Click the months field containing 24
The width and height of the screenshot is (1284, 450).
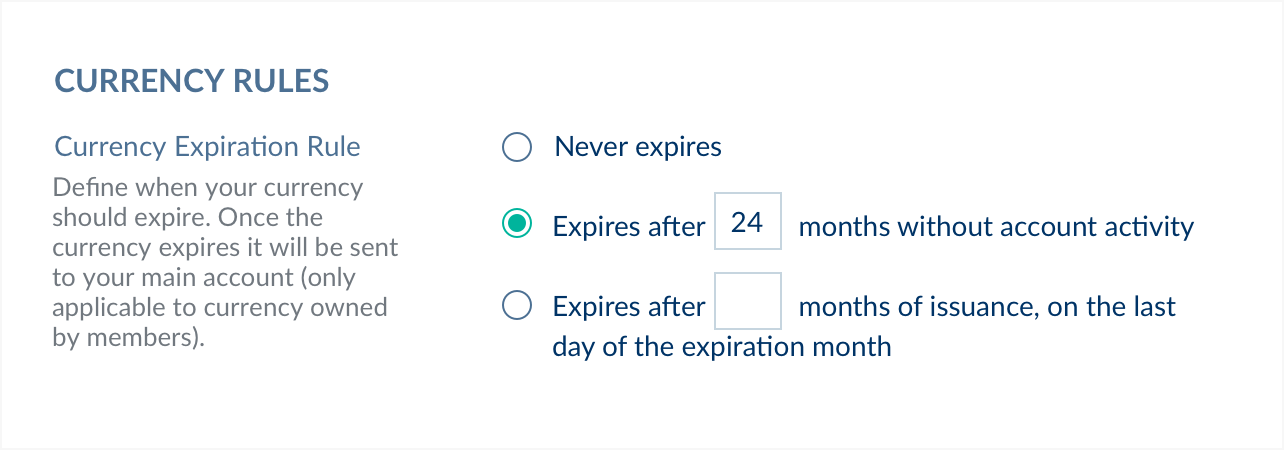tap(747, 222)
